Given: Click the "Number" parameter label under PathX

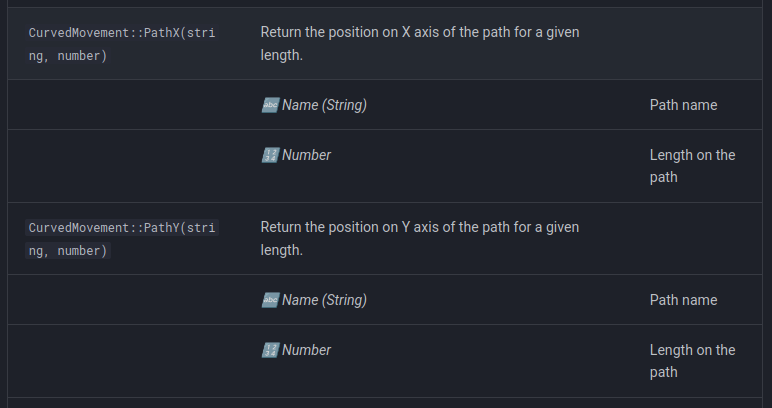Looking at the screenshot, I should click(306, 155).
